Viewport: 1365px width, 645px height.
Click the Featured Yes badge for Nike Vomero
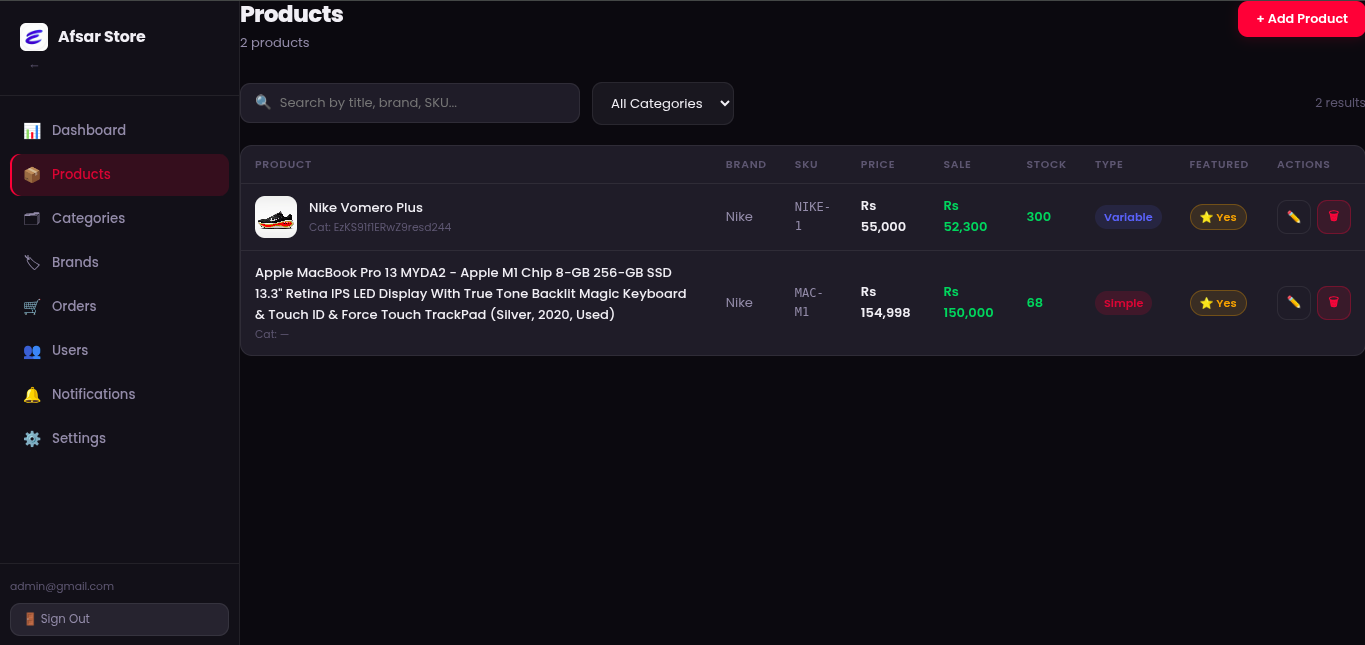1218,217
